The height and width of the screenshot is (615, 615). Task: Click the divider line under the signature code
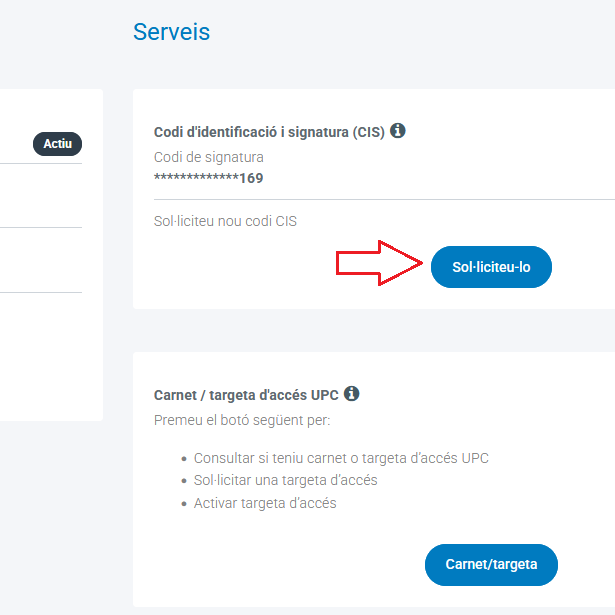[x=380, y=200]
